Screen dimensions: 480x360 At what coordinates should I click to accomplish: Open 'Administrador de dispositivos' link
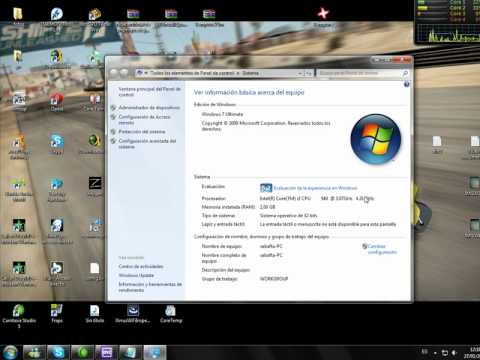click(x=149, y=108)
